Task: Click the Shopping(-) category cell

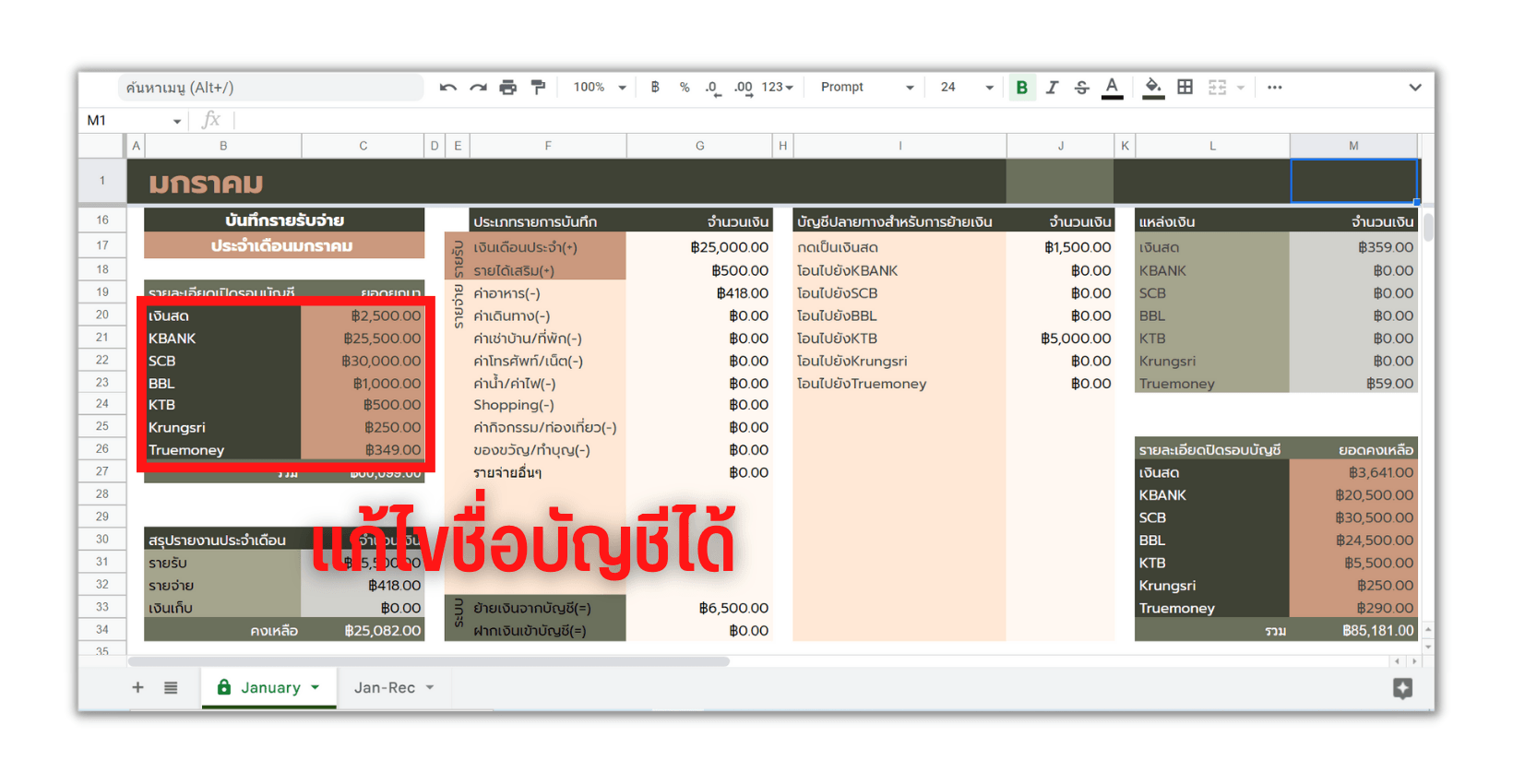Action: tap(548, 405)
